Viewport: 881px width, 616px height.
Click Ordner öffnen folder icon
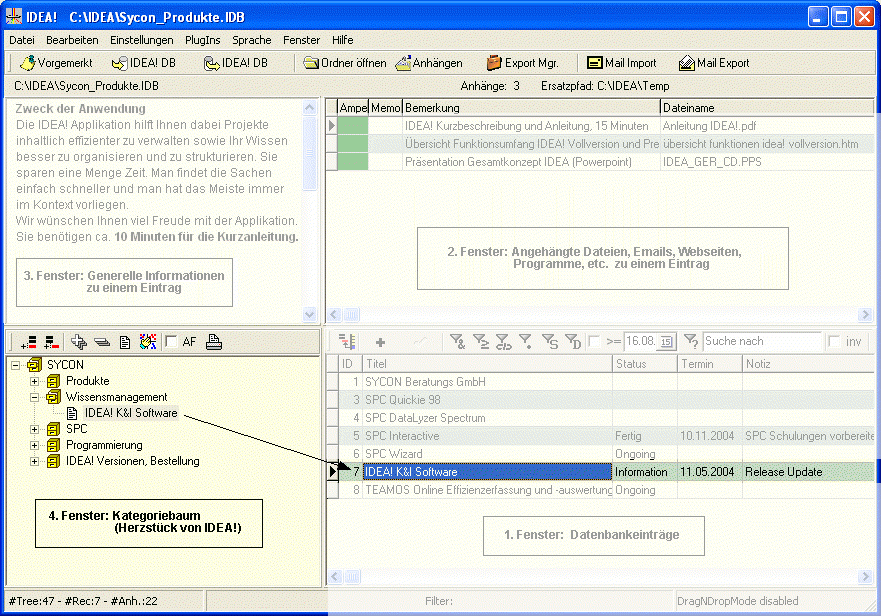tap(311, 63)
